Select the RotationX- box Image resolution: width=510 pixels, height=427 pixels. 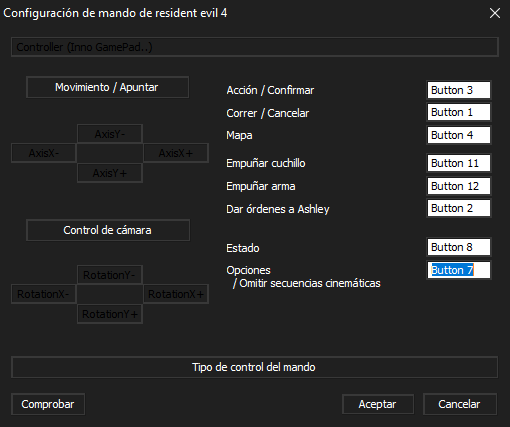44,294
